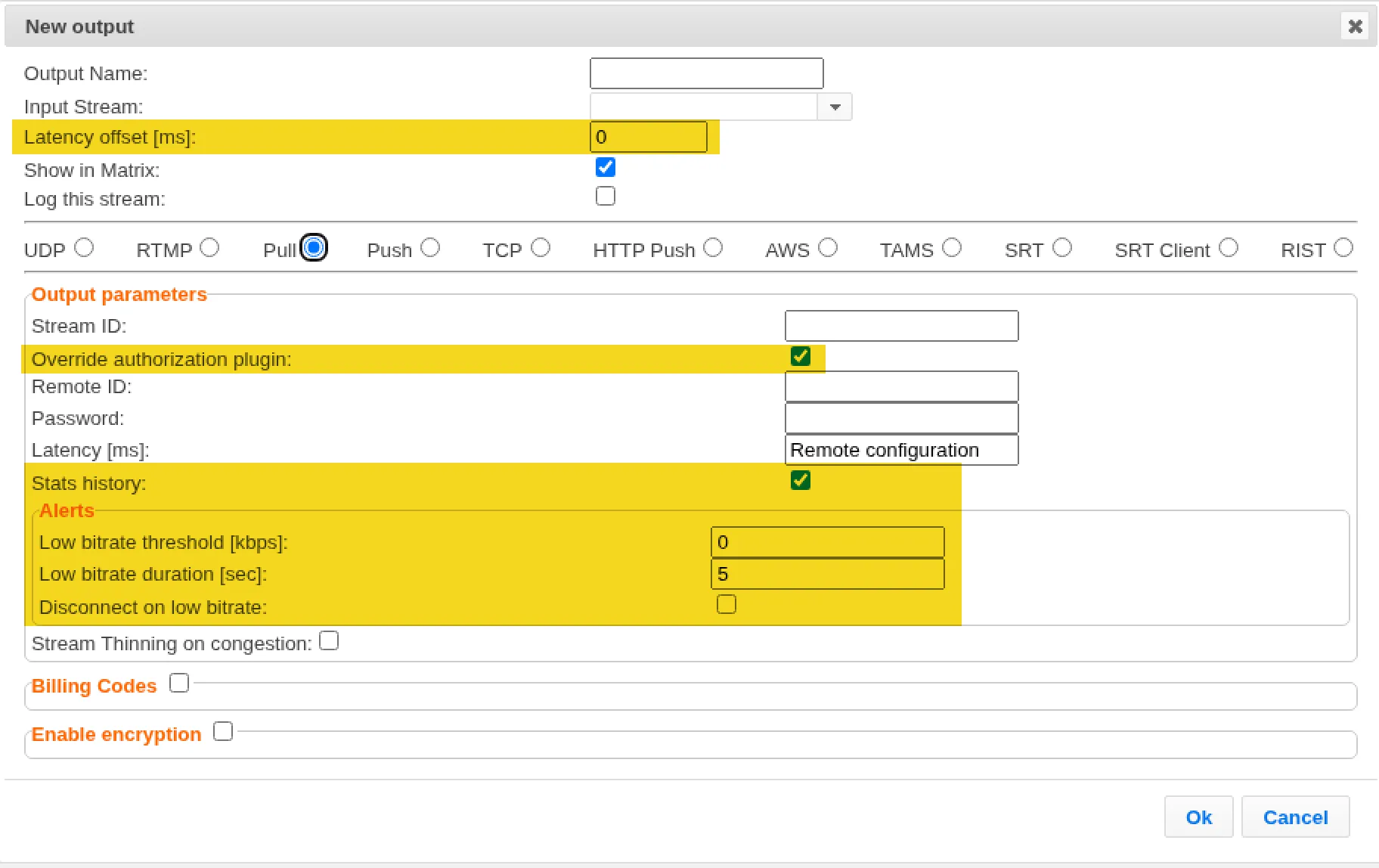The height and width of the screenshot is (868, 1379).
Task: Check the Billing Codes checkbox
Action: (179, 683)
